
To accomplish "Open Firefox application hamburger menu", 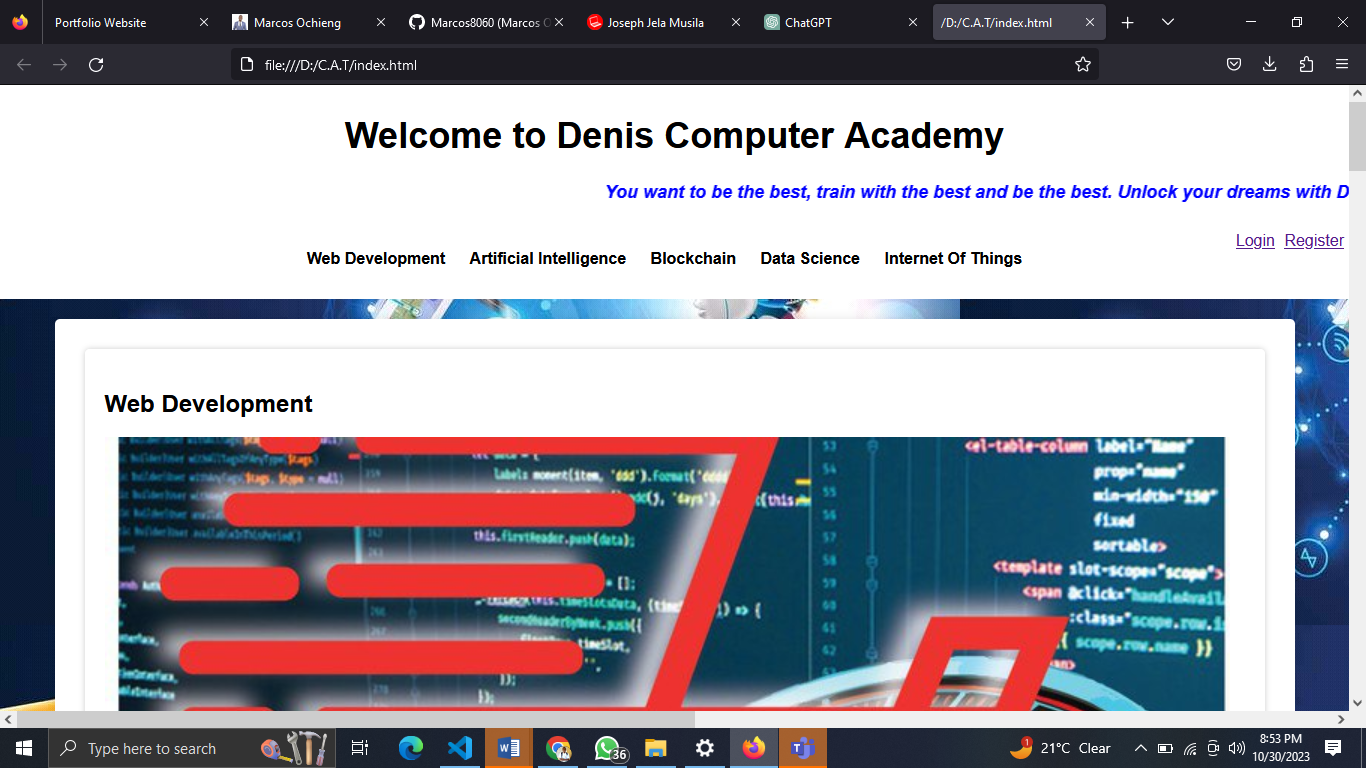I will click(1342, 65).
